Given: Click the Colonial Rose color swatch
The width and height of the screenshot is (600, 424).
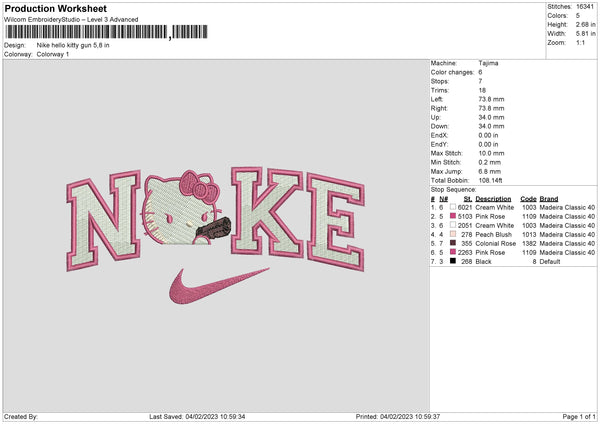Looking at the screenshot, I should (x=453, y=243).
